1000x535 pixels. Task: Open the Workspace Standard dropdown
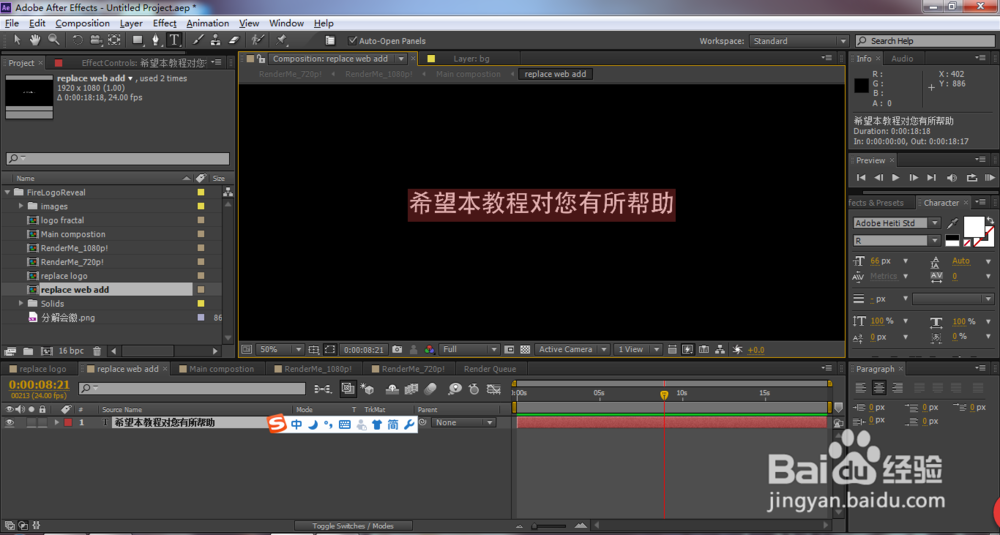pyautogui.click(x=798, y=41)
